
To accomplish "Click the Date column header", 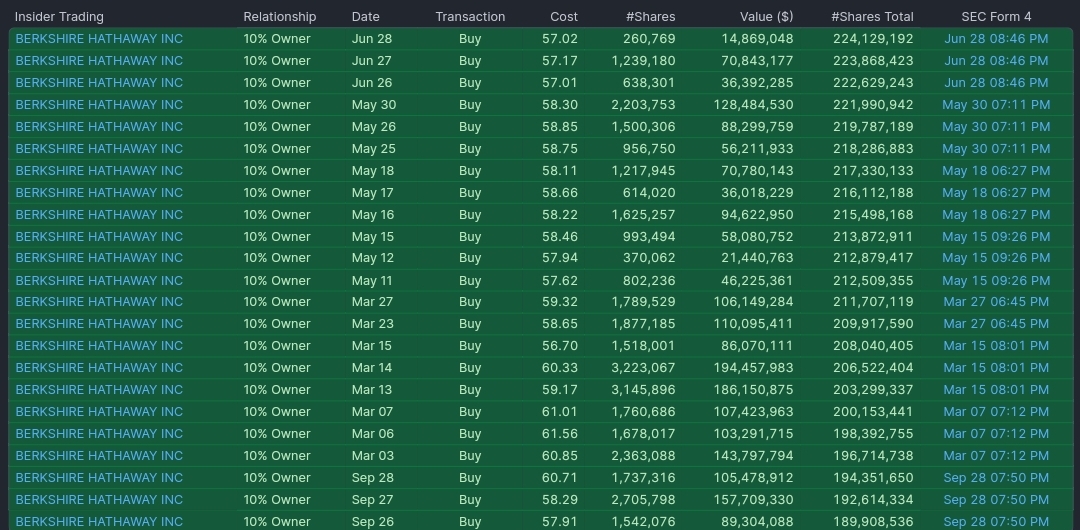I will point(366,17).
